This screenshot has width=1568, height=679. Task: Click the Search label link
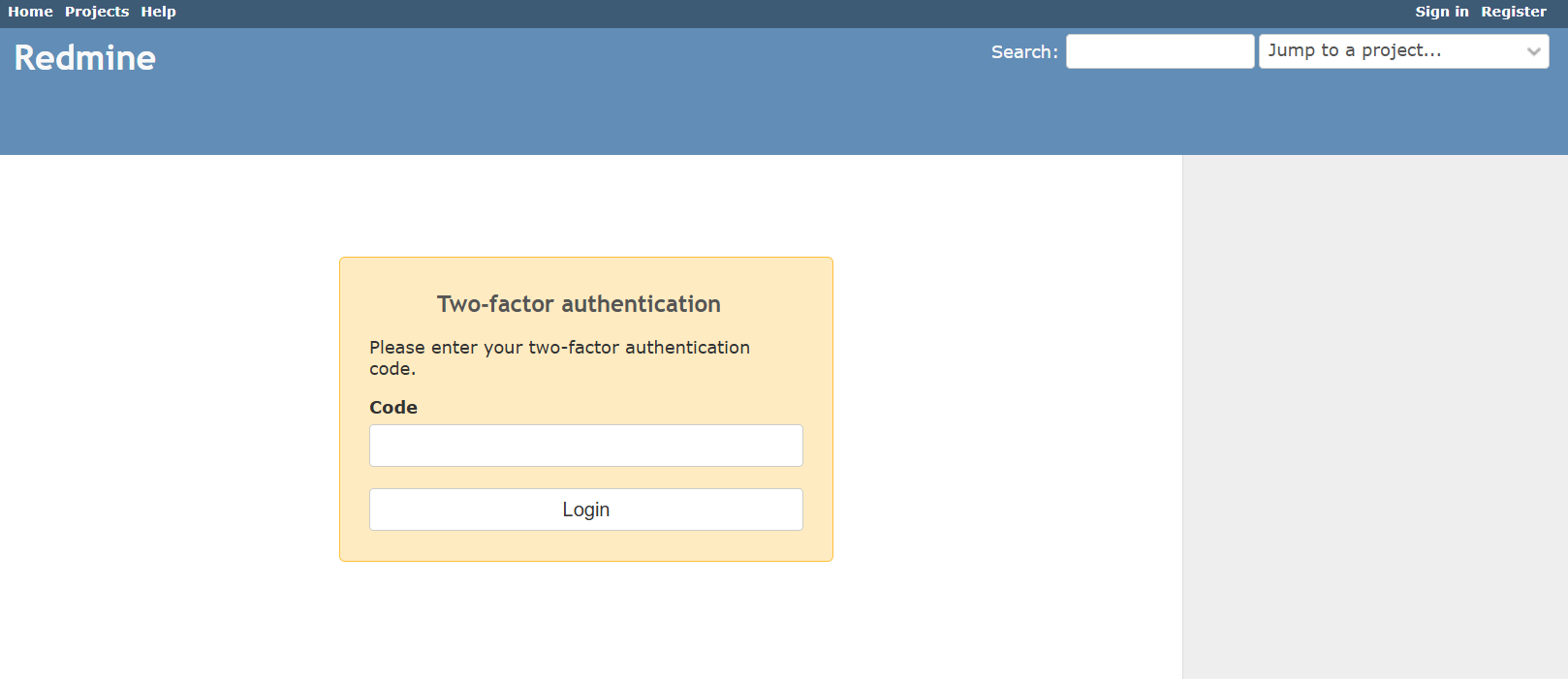(1022, 52)
